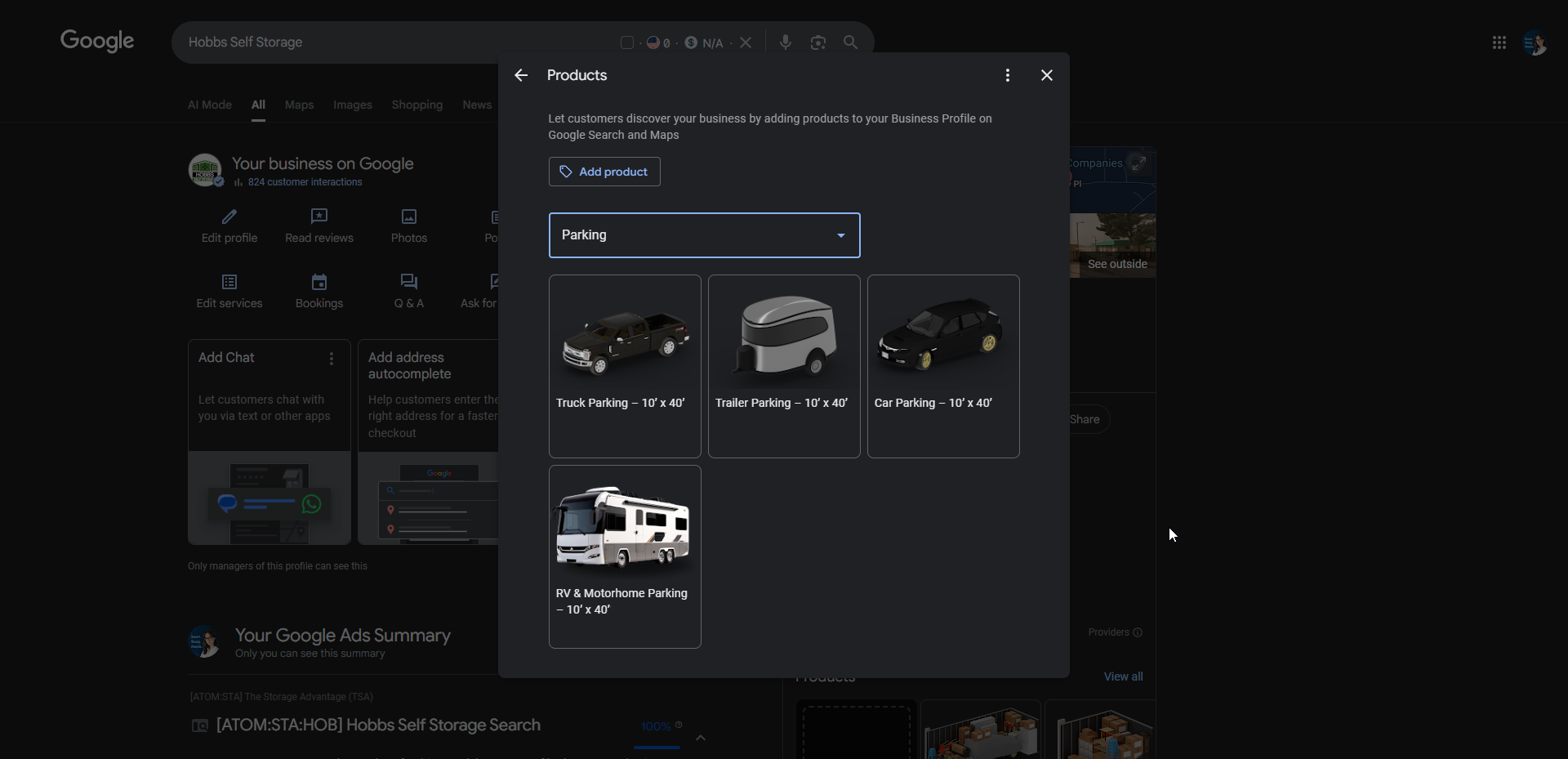This screenshot has height=759, width=1568.
Task: Expand the map with the expand icon
Action: [x=1138, y=163]
